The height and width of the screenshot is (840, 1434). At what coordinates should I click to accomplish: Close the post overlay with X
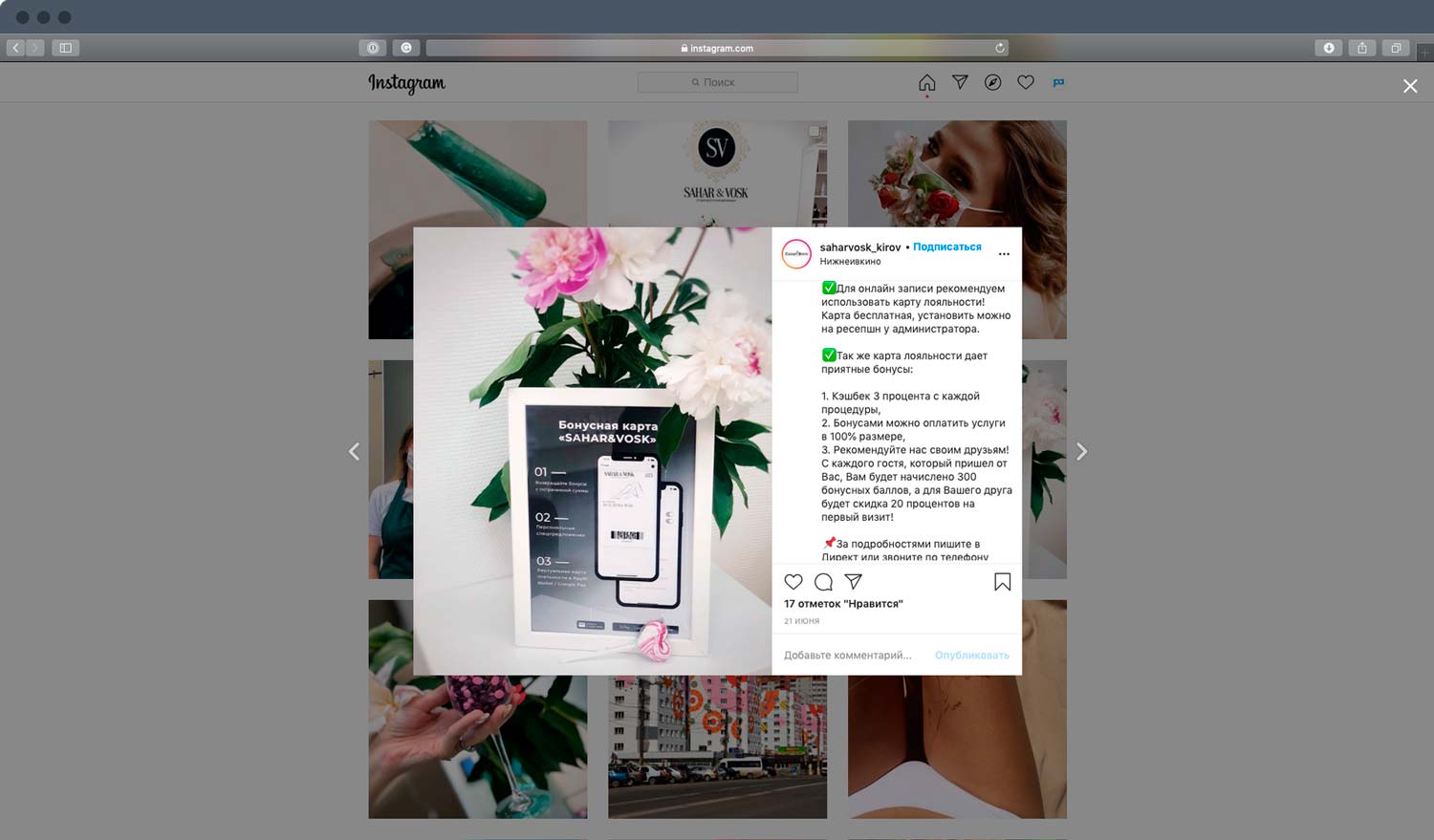1410,86
